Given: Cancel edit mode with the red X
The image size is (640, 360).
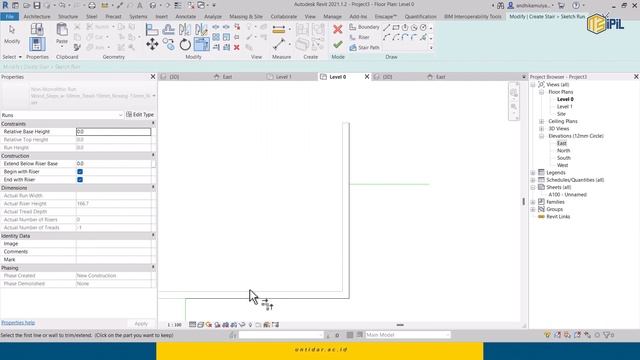Looking at the screenshot, I should (338, 29).
